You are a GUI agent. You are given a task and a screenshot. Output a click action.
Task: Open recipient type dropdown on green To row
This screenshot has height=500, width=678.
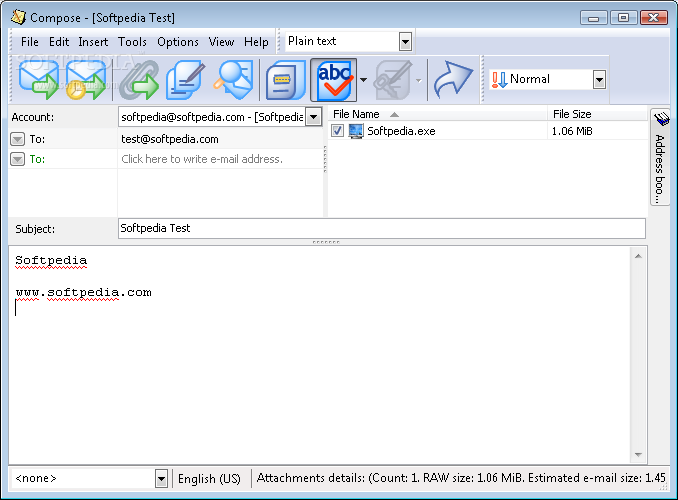pyautogui.click(x=17, y=159)
